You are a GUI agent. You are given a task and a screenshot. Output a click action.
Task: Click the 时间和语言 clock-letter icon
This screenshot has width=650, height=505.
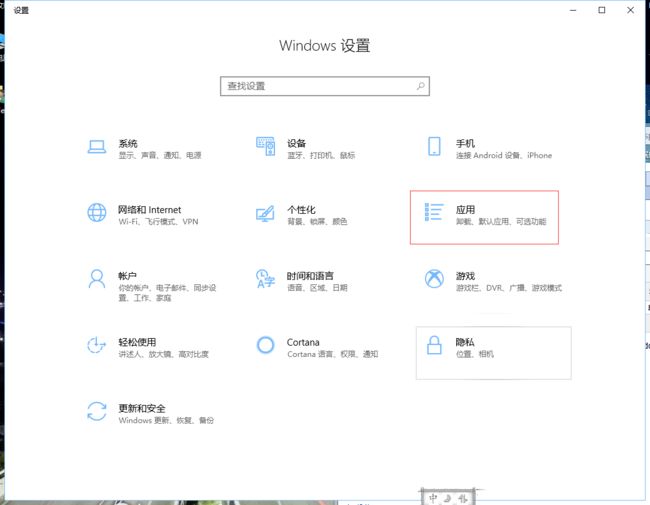[x=265, y=279]
